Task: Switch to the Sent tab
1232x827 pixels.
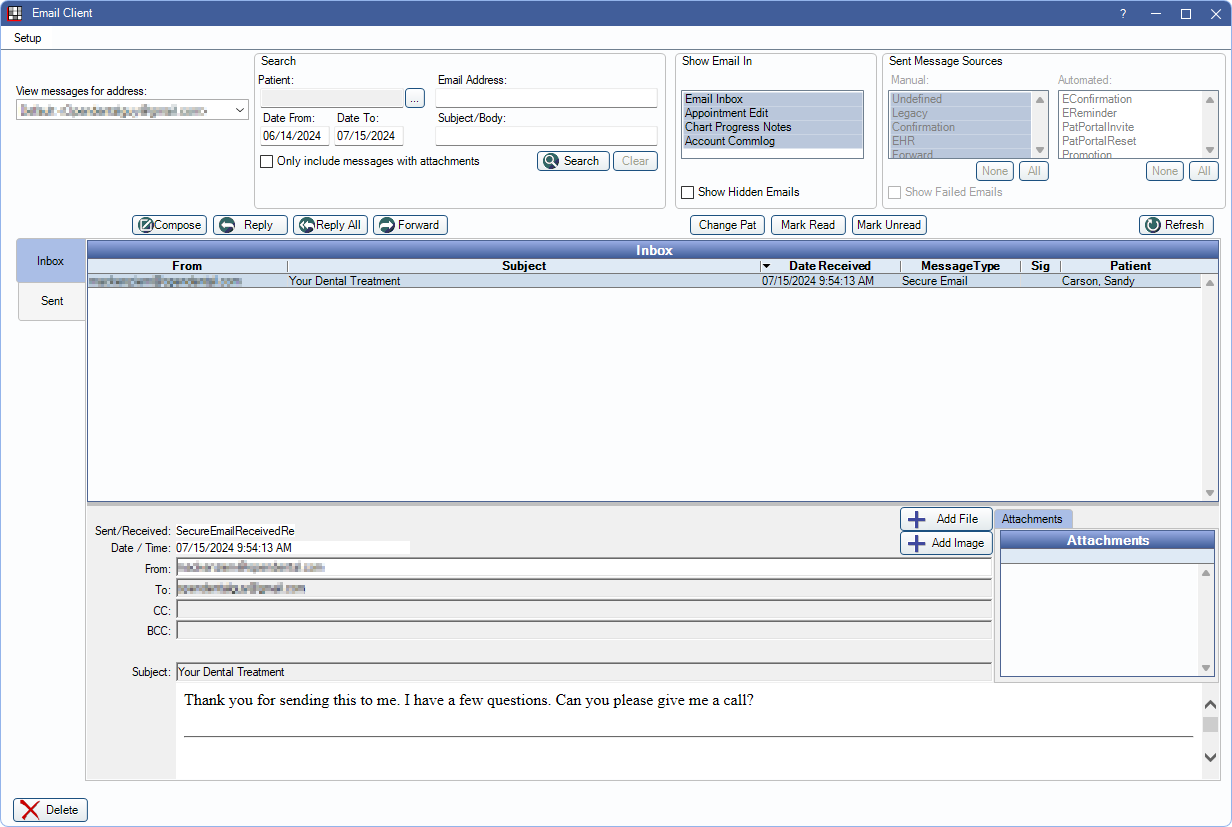Action: (x=52, y=301)
